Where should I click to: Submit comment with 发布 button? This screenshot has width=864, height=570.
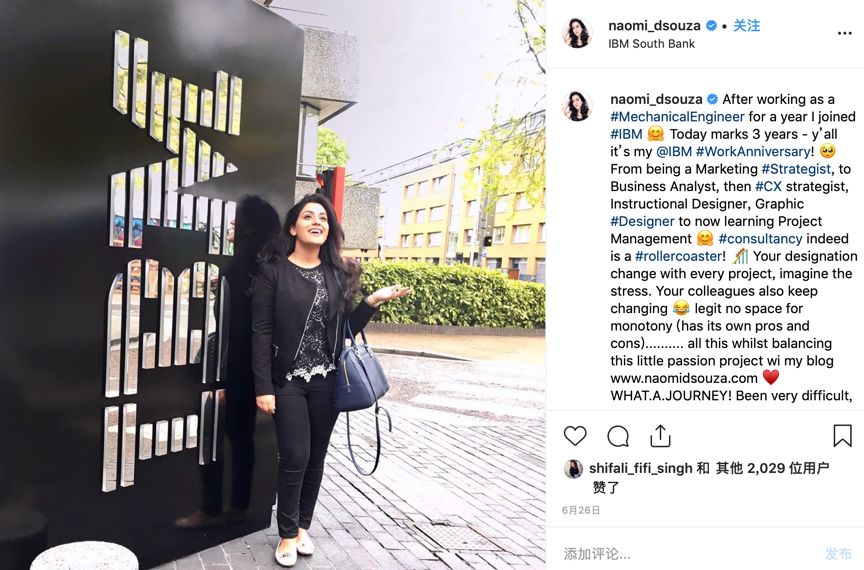pyautogui.click(x=838, y=553)
